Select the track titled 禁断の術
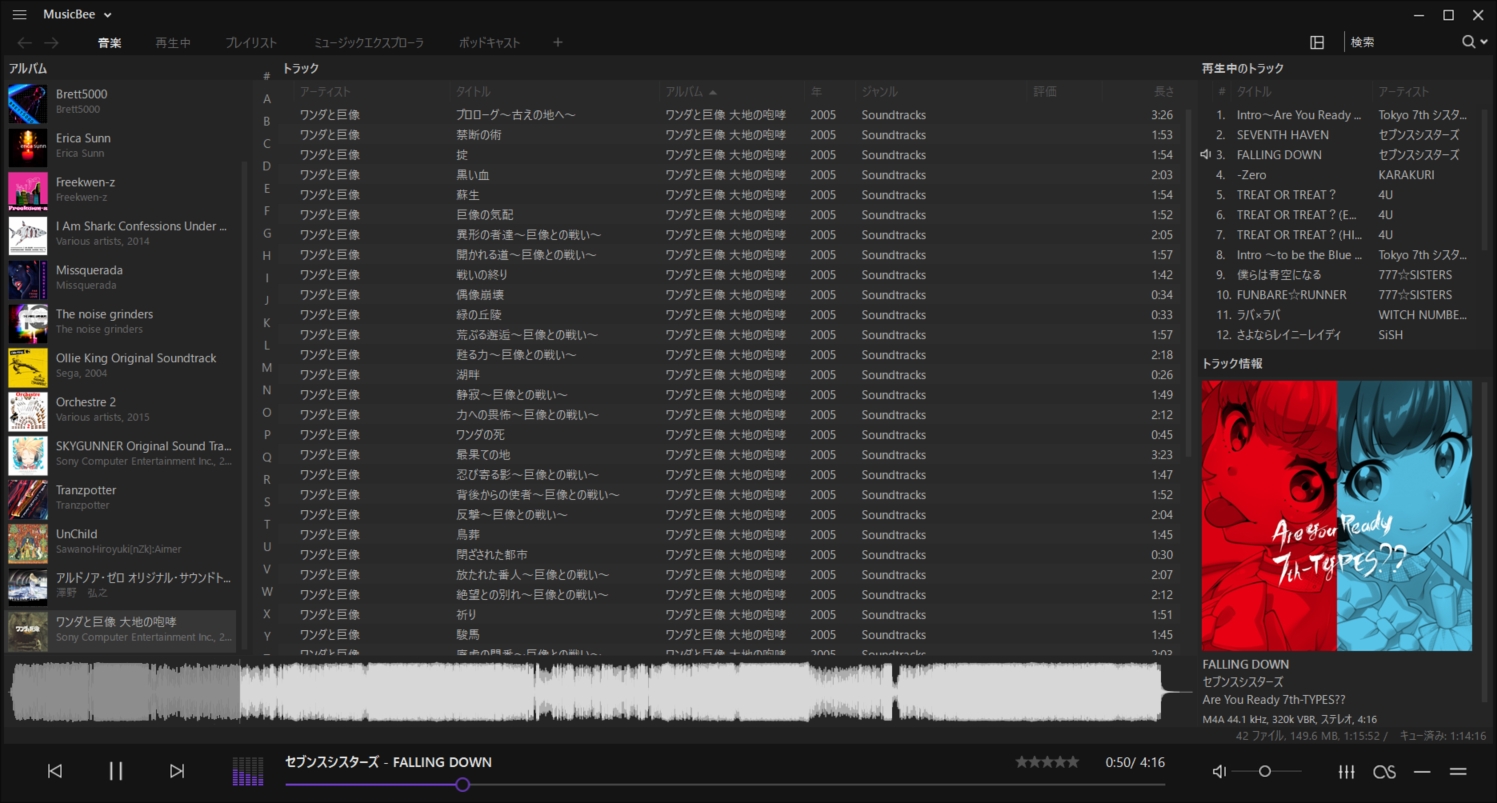 [x=479, y=135]
